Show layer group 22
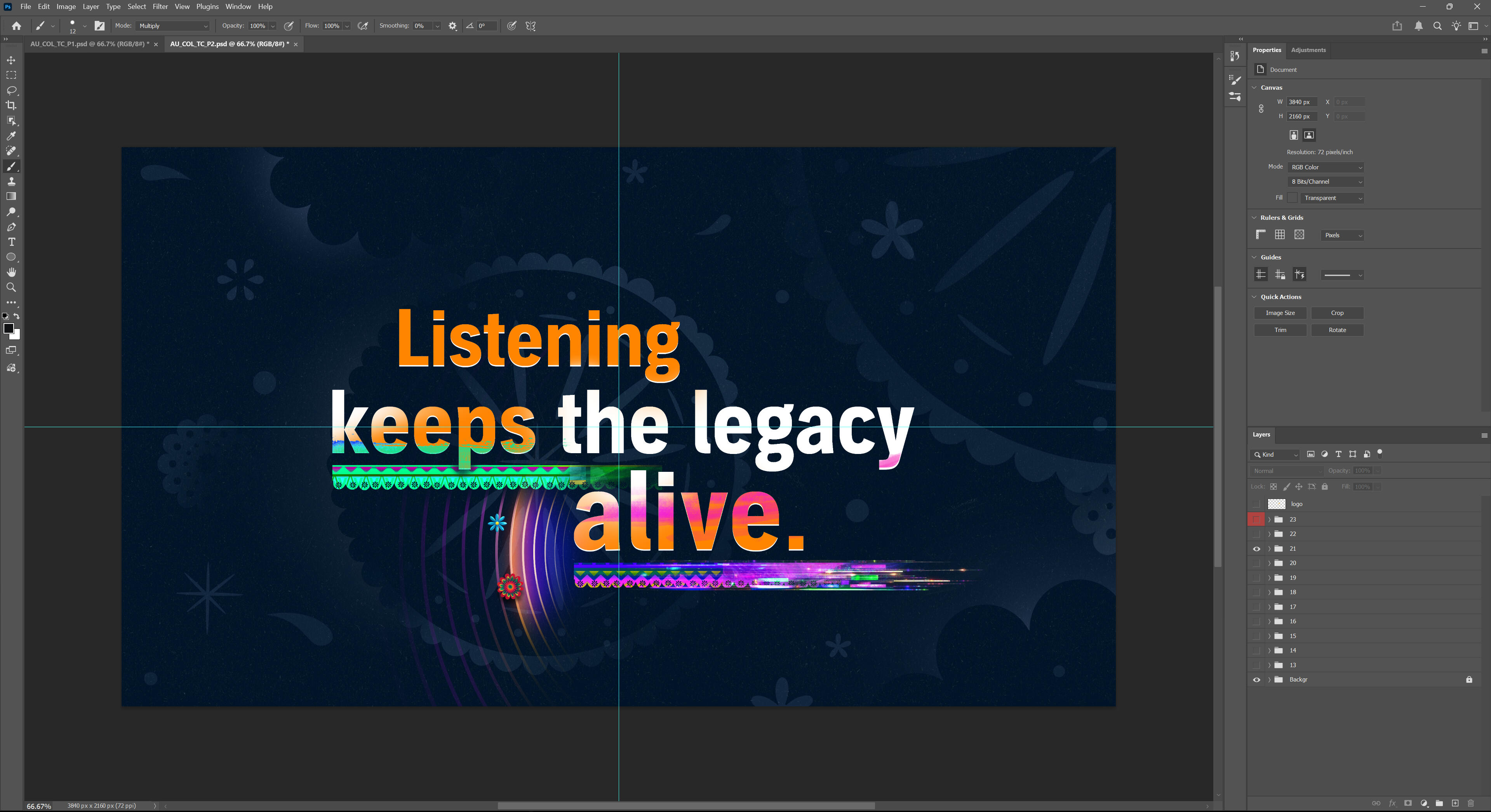 1256,534
